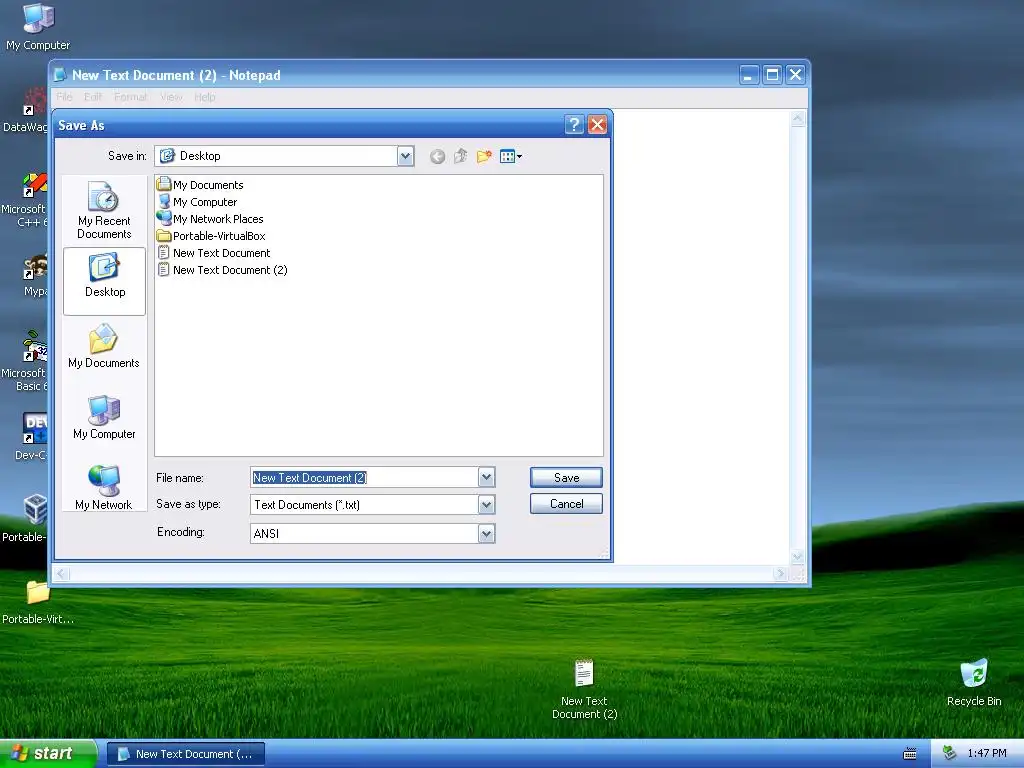This screenshot has width=1024, height=768.
Task: Go up one folder level icon
Action: [460, 156]
